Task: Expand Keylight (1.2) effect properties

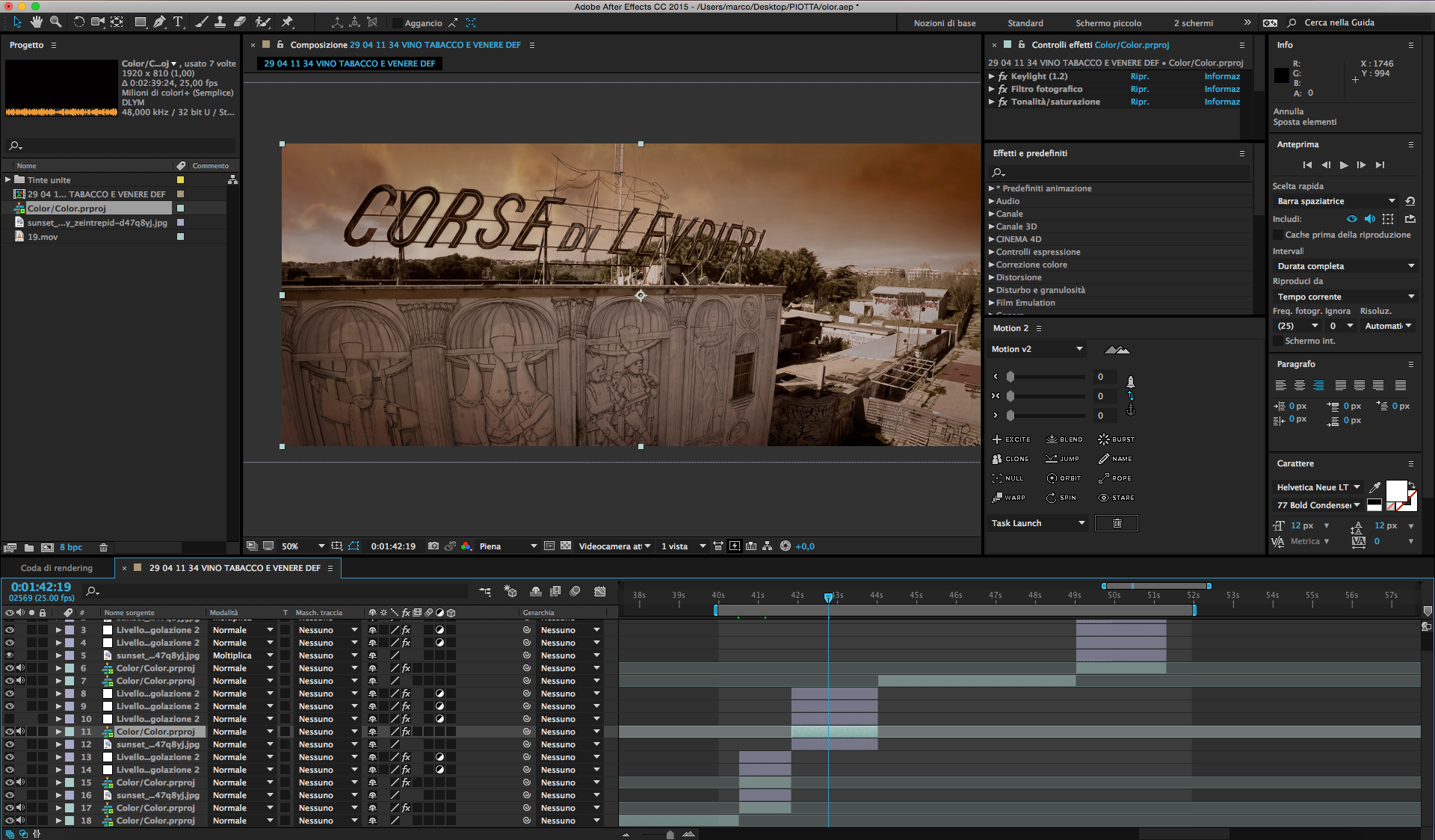Action: [x=992, y=76]
